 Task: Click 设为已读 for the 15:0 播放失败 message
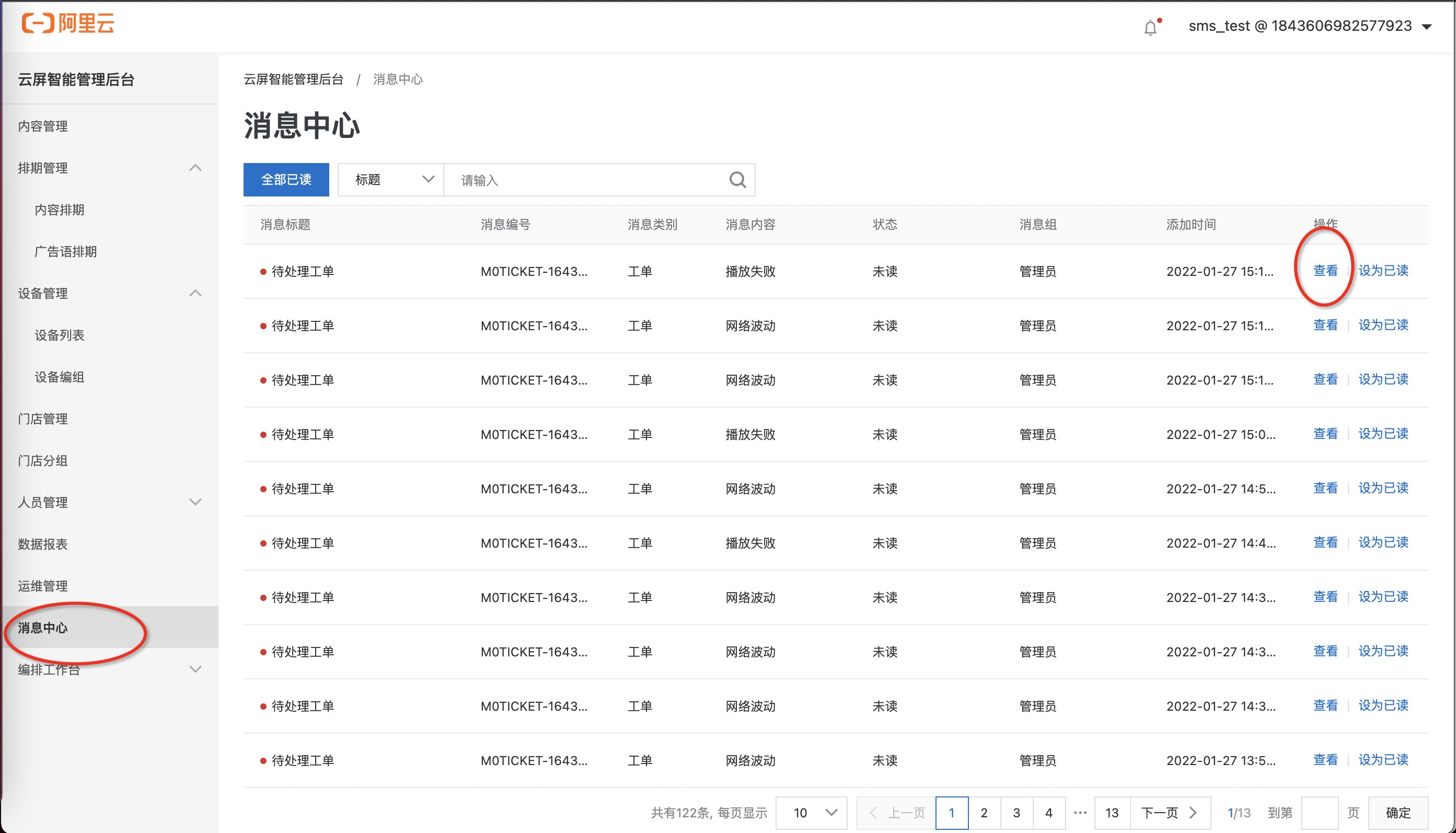[x=1383, y=434]
